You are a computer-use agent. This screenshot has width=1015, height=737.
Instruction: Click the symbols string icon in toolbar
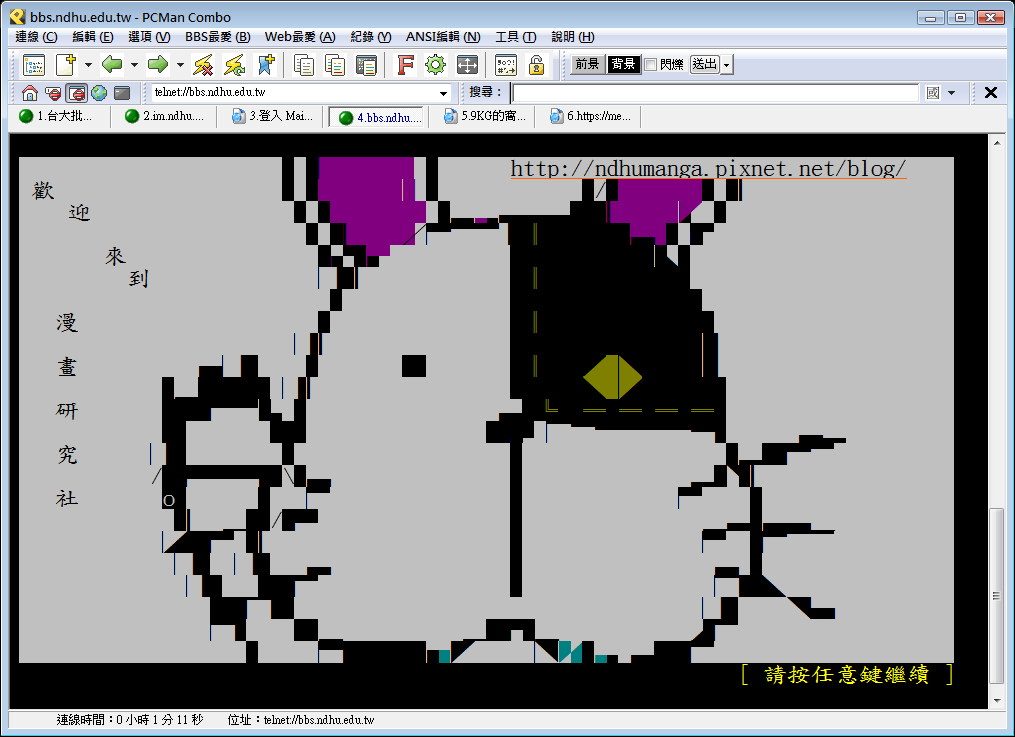(x=506, y=65)
